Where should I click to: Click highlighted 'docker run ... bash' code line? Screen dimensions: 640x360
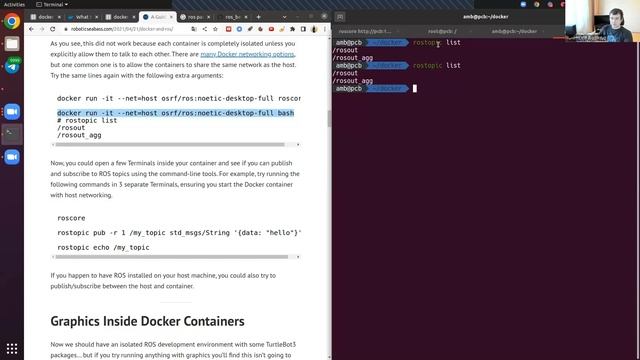click(176, 113)
